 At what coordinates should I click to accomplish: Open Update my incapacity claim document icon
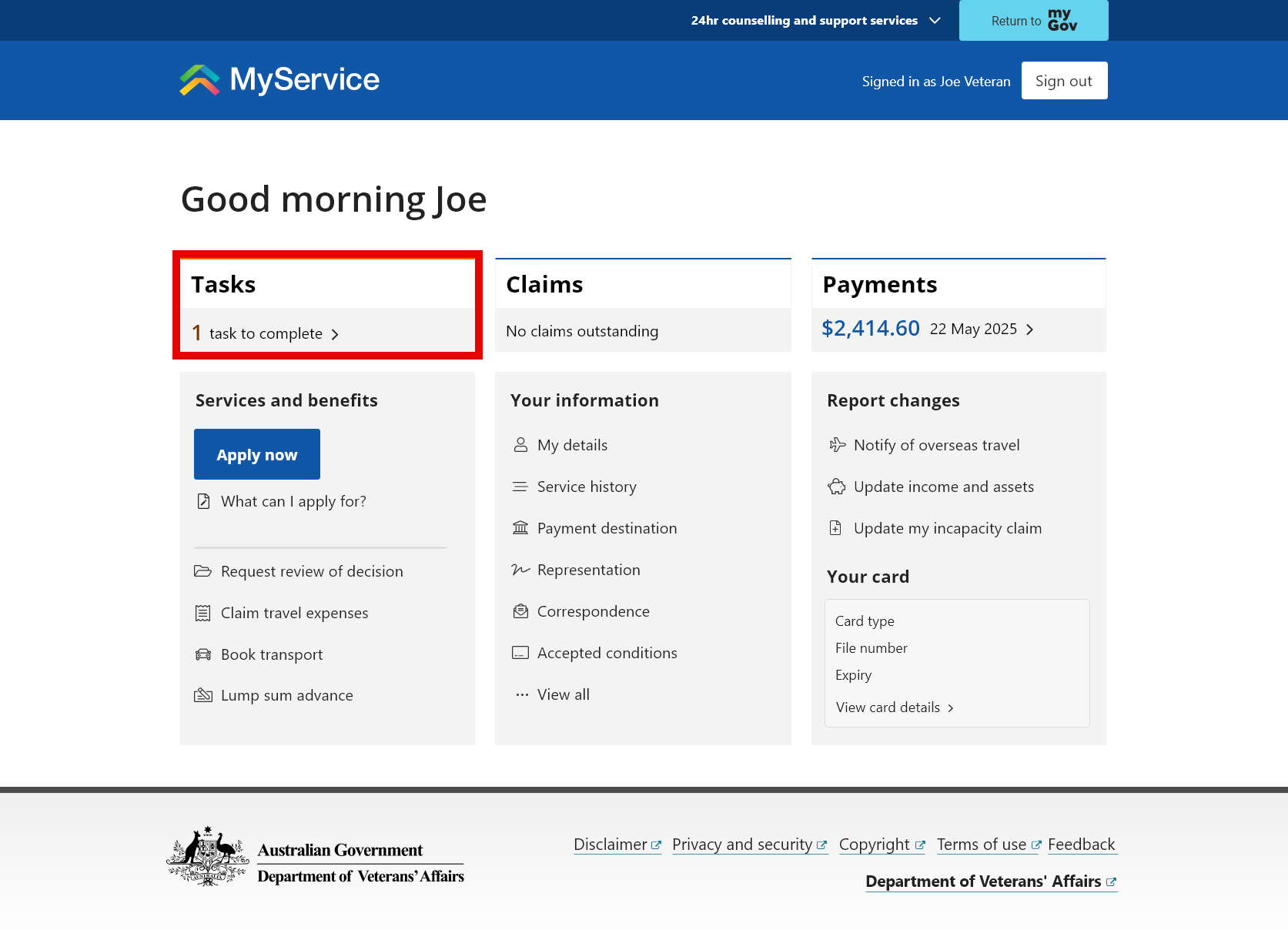pyautogui.click(x=836, y=528)
